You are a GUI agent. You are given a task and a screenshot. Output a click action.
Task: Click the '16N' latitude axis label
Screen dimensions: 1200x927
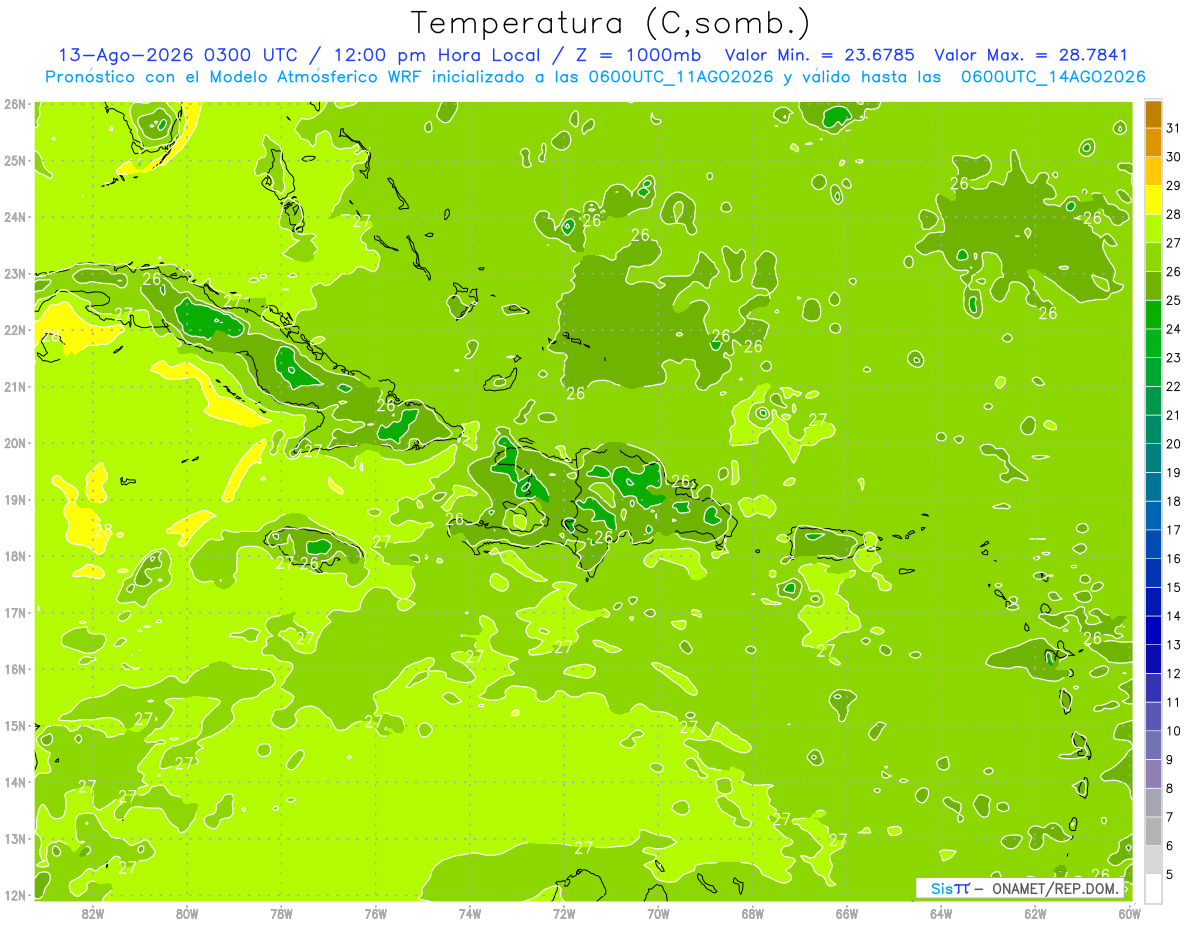[14, 669]
